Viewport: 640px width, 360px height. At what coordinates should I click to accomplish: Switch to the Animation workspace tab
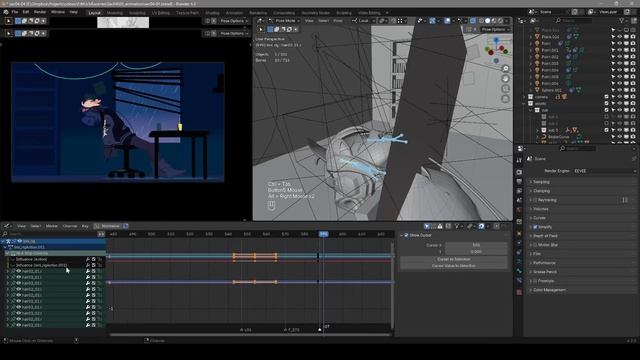pos(234,13)
